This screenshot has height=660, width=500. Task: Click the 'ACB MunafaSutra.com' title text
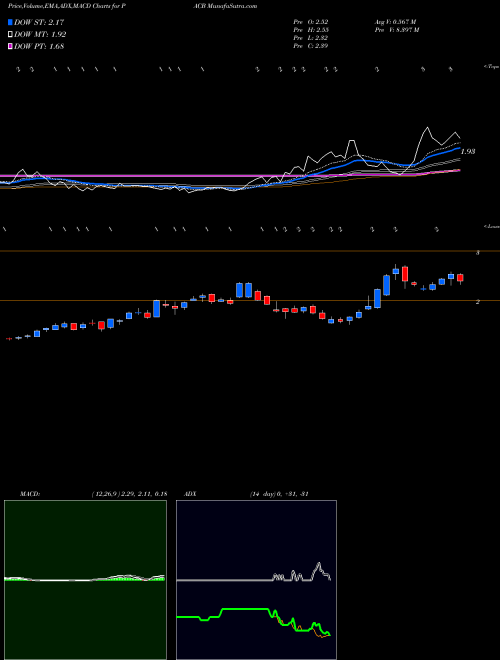coord(227,6)
